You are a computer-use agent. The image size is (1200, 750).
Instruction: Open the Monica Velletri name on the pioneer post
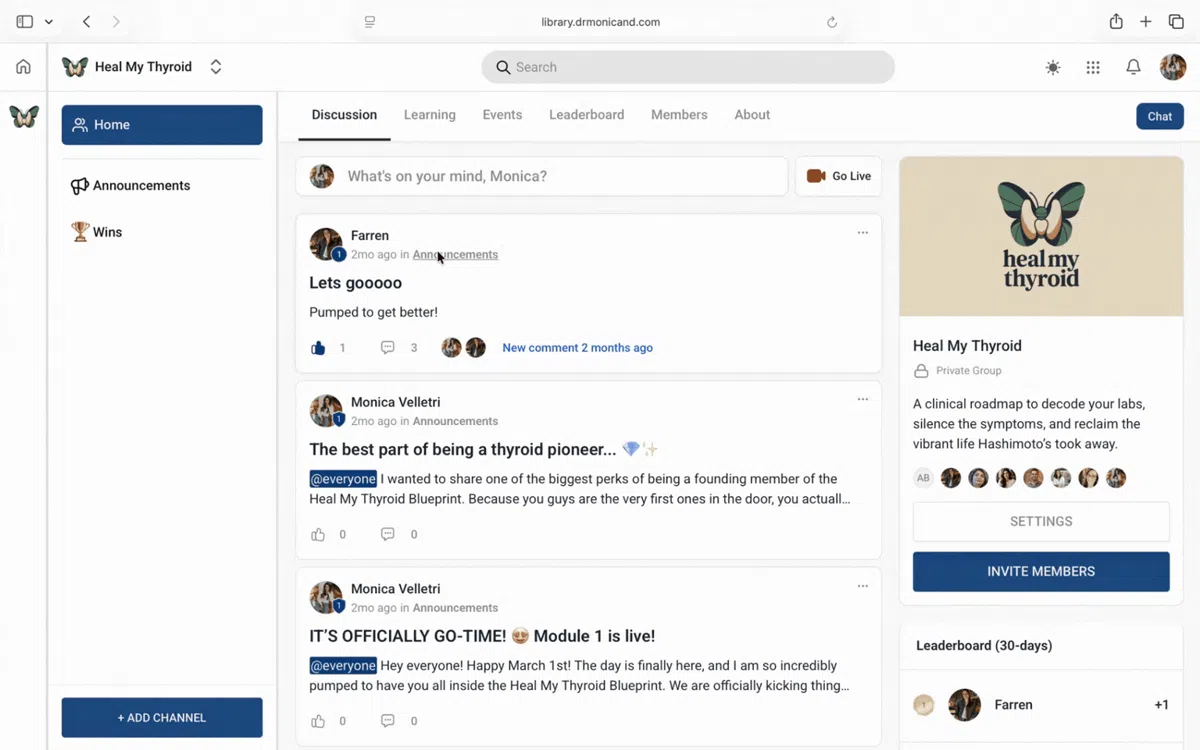[396, 402]
